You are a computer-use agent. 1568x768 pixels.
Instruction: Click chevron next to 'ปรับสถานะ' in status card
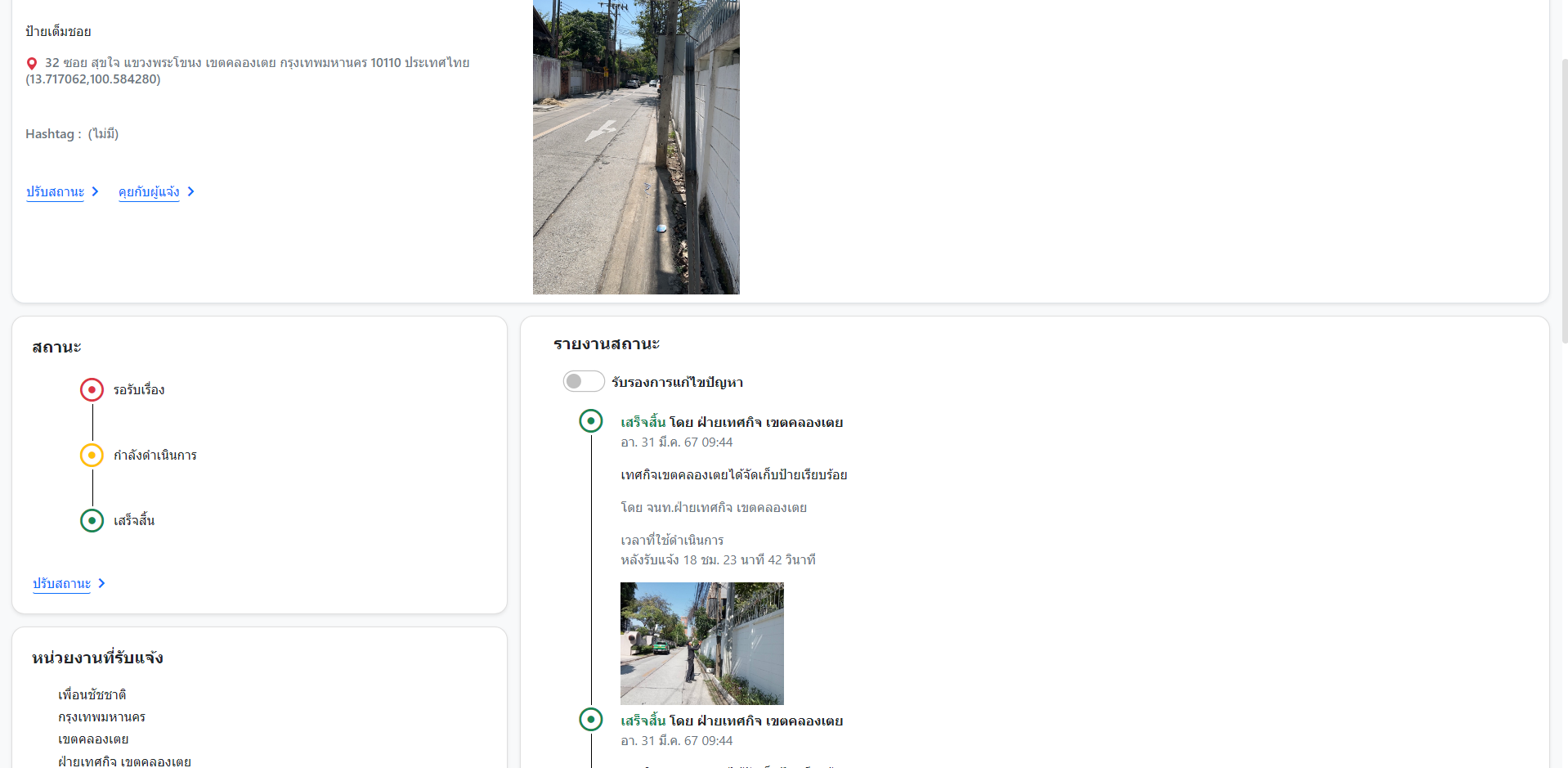102,583
